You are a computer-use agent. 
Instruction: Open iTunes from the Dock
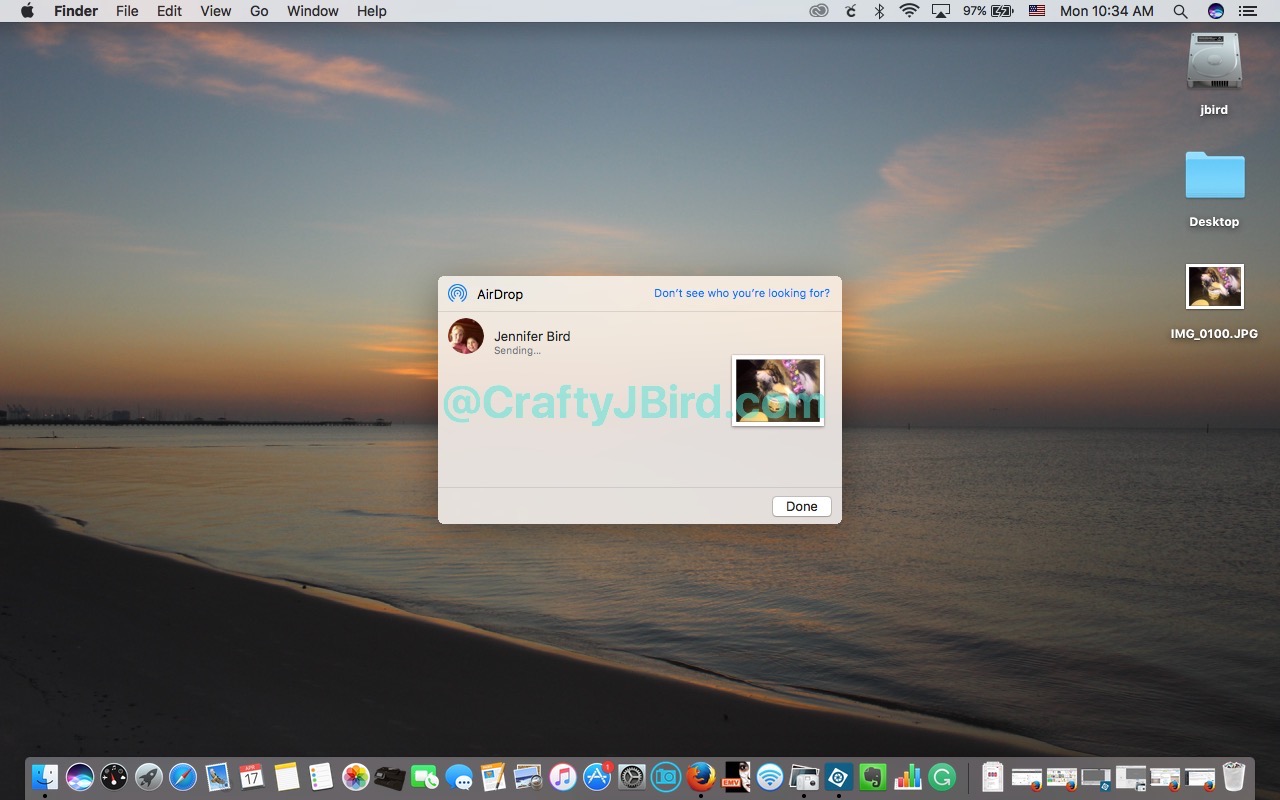pyautogui.click(x=563, y=777)
